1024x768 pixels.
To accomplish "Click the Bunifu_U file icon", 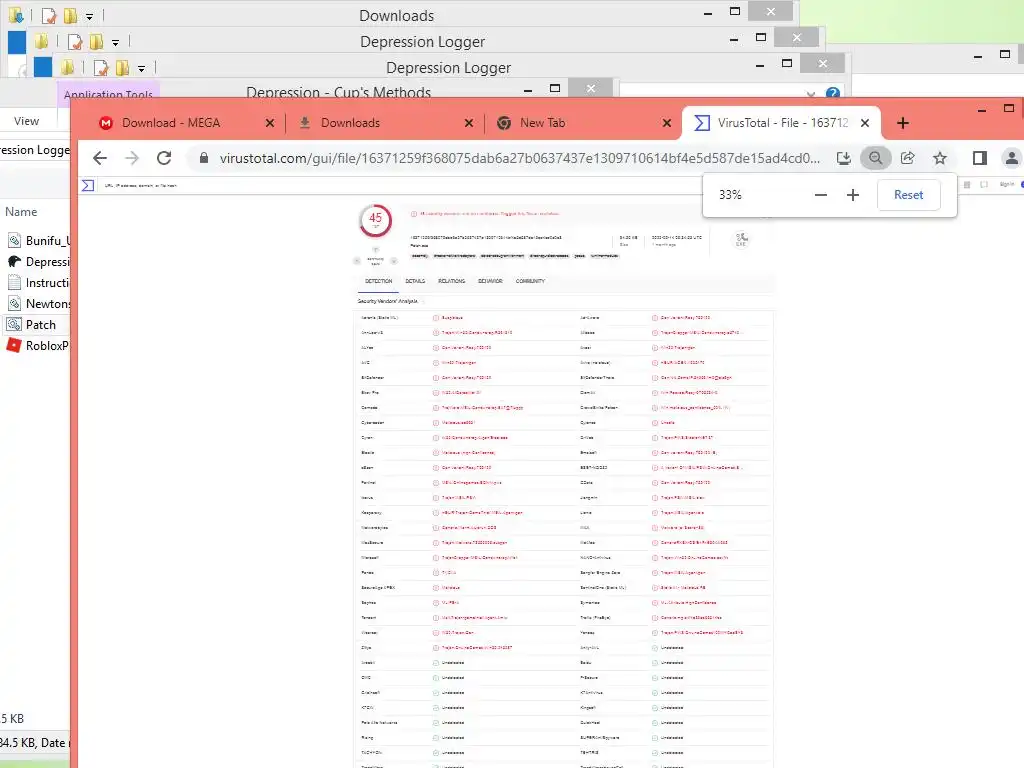I will [x=14, y=240].
